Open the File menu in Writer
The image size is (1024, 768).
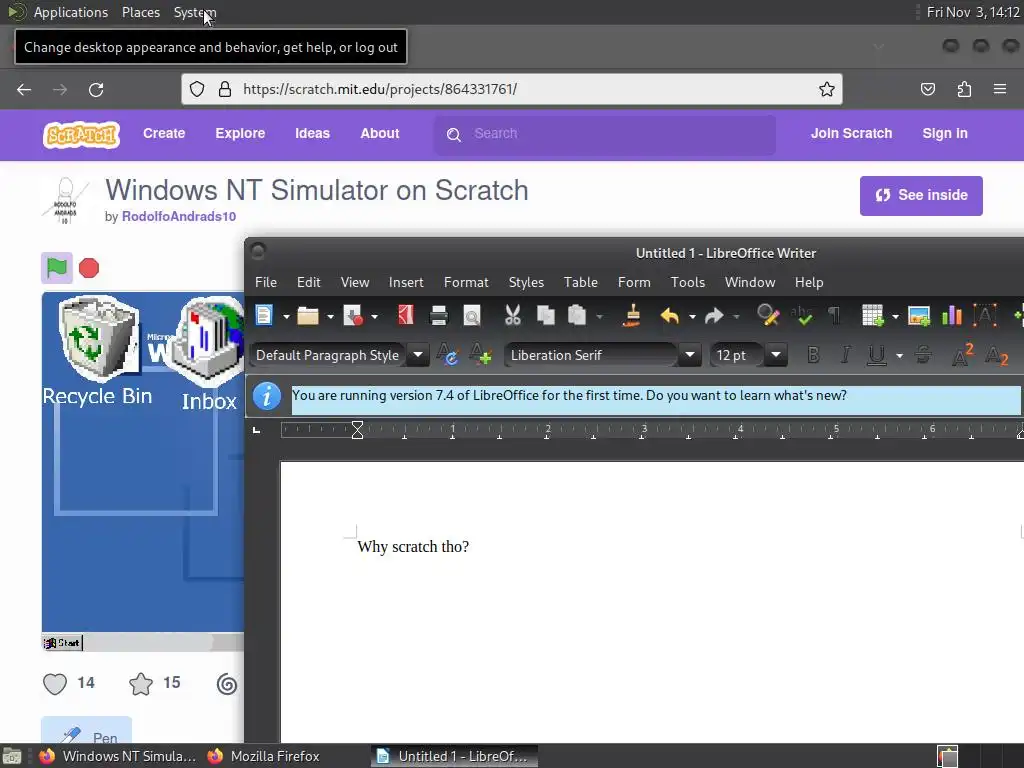click(x=266, y=282)
